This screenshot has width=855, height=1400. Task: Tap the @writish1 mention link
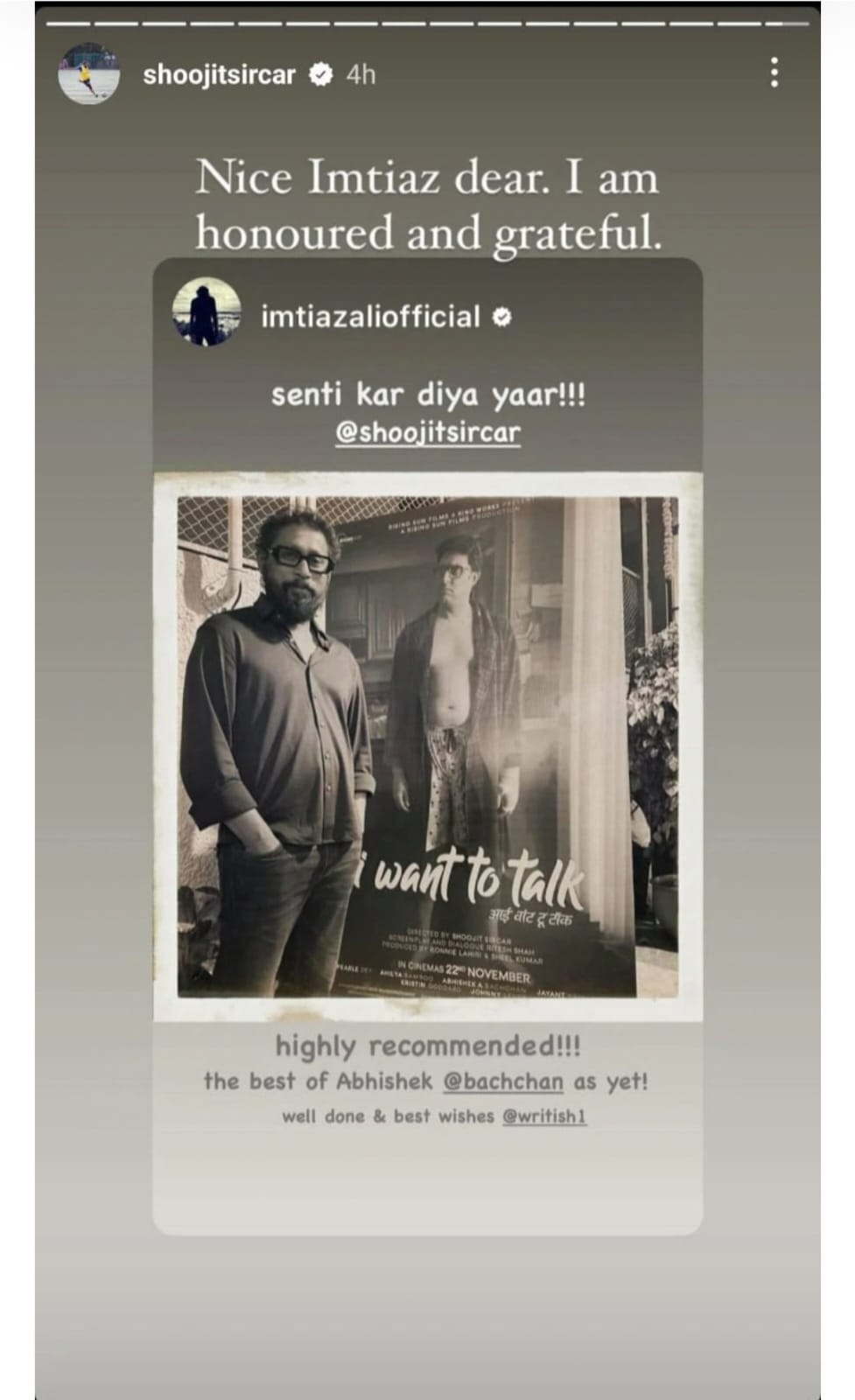544,1116
